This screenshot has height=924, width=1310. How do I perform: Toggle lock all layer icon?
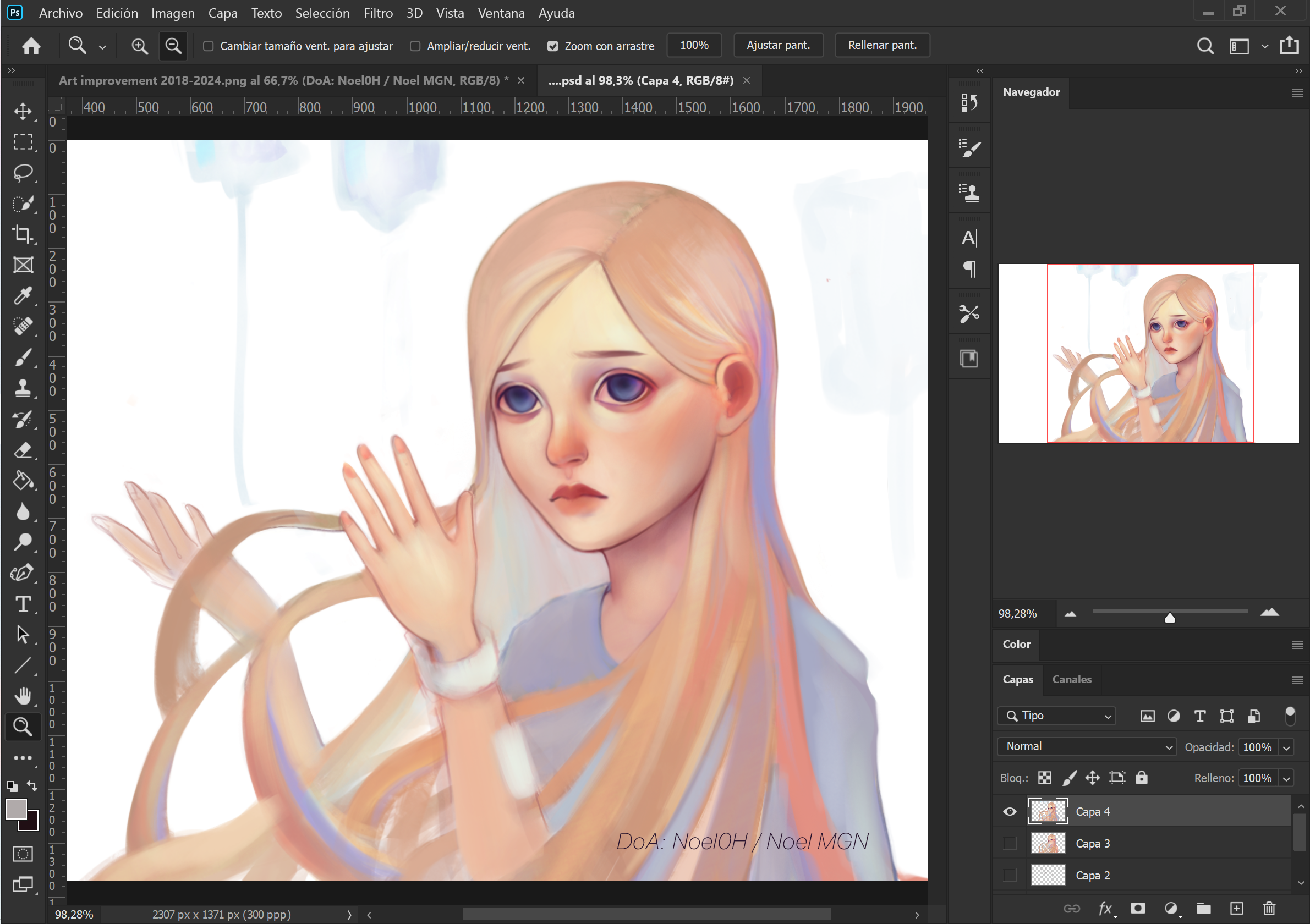tap(1141, 778)
